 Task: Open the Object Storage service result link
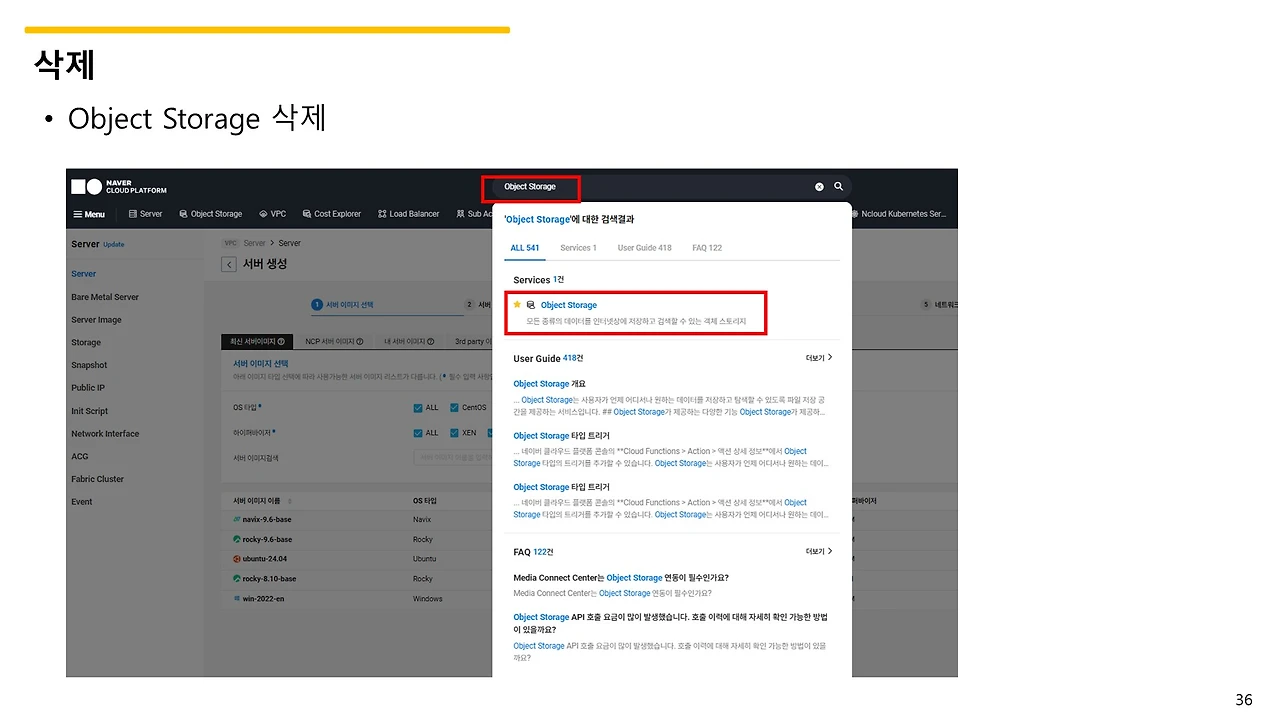point(569,305)
